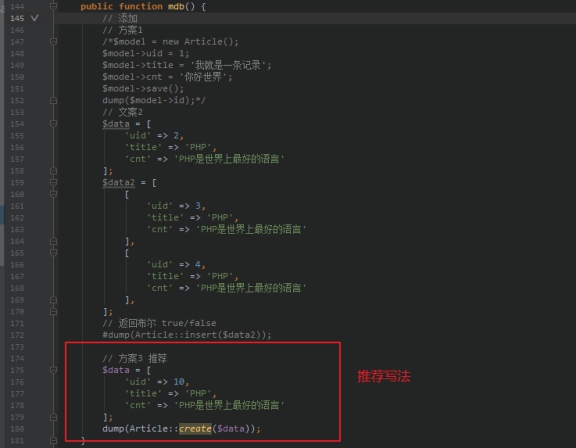
Task: Click the purple $data variable on line 175
Action: pyautogui.click(x=116, y=370)
